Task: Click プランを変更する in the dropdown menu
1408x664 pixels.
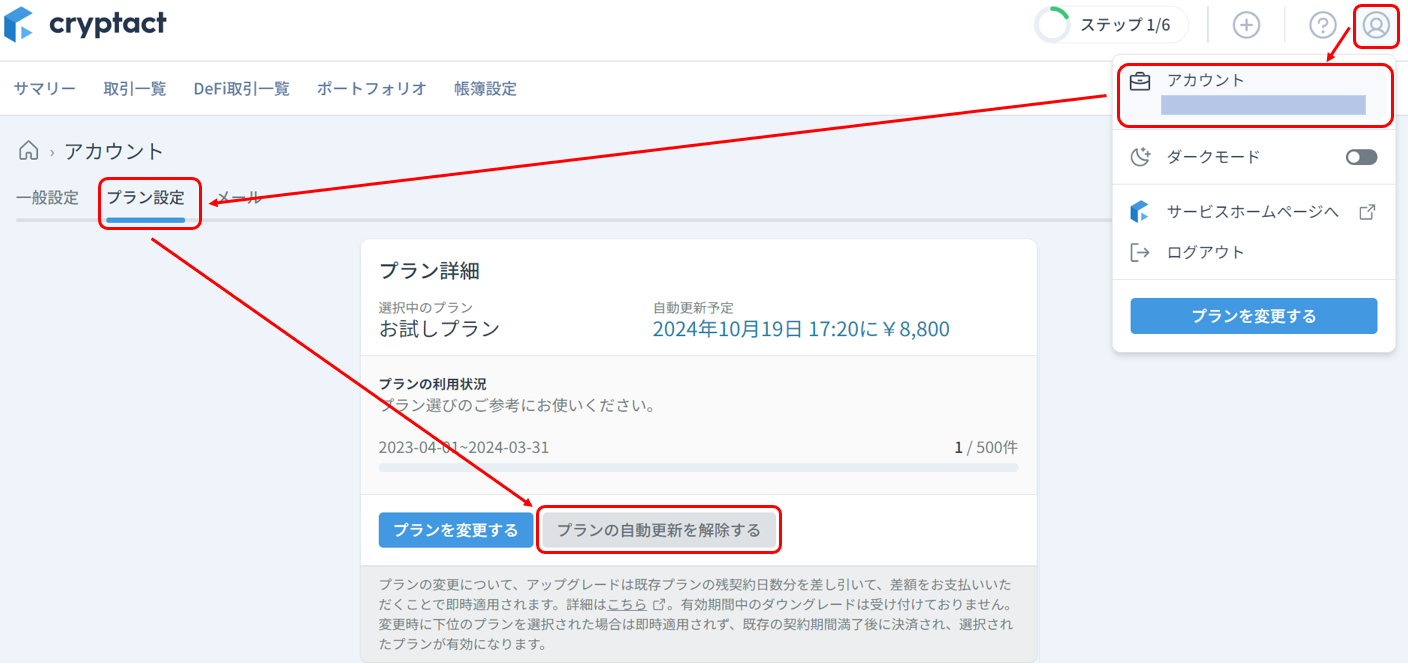Action: [1254, 316]
